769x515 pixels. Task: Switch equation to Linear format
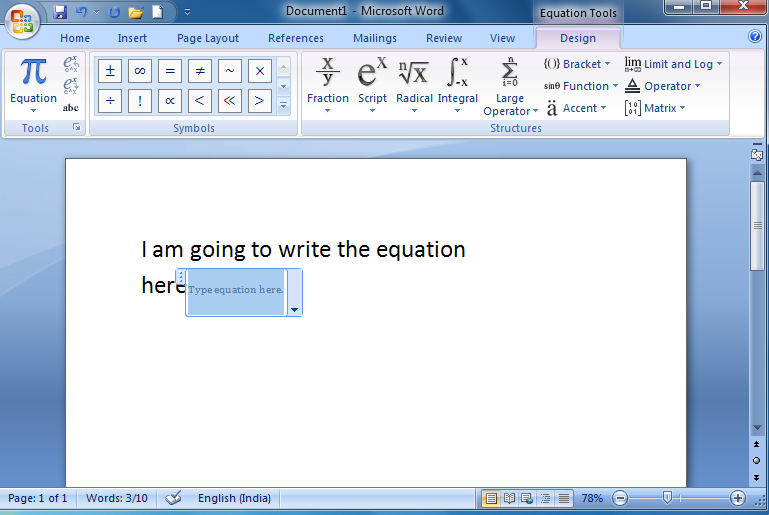(x=71, y=85)
